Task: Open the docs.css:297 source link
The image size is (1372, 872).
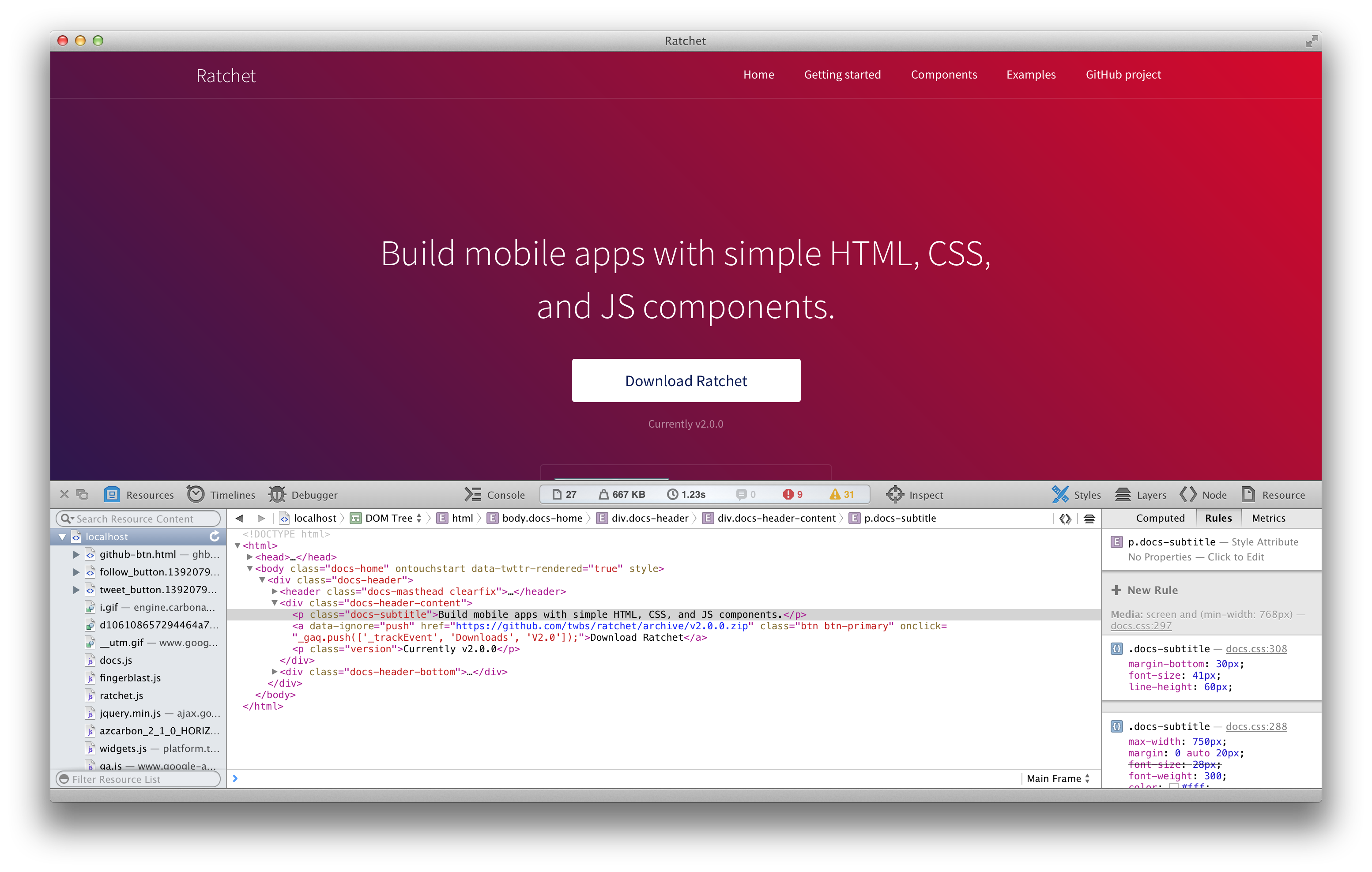Action: [1141, 625]
